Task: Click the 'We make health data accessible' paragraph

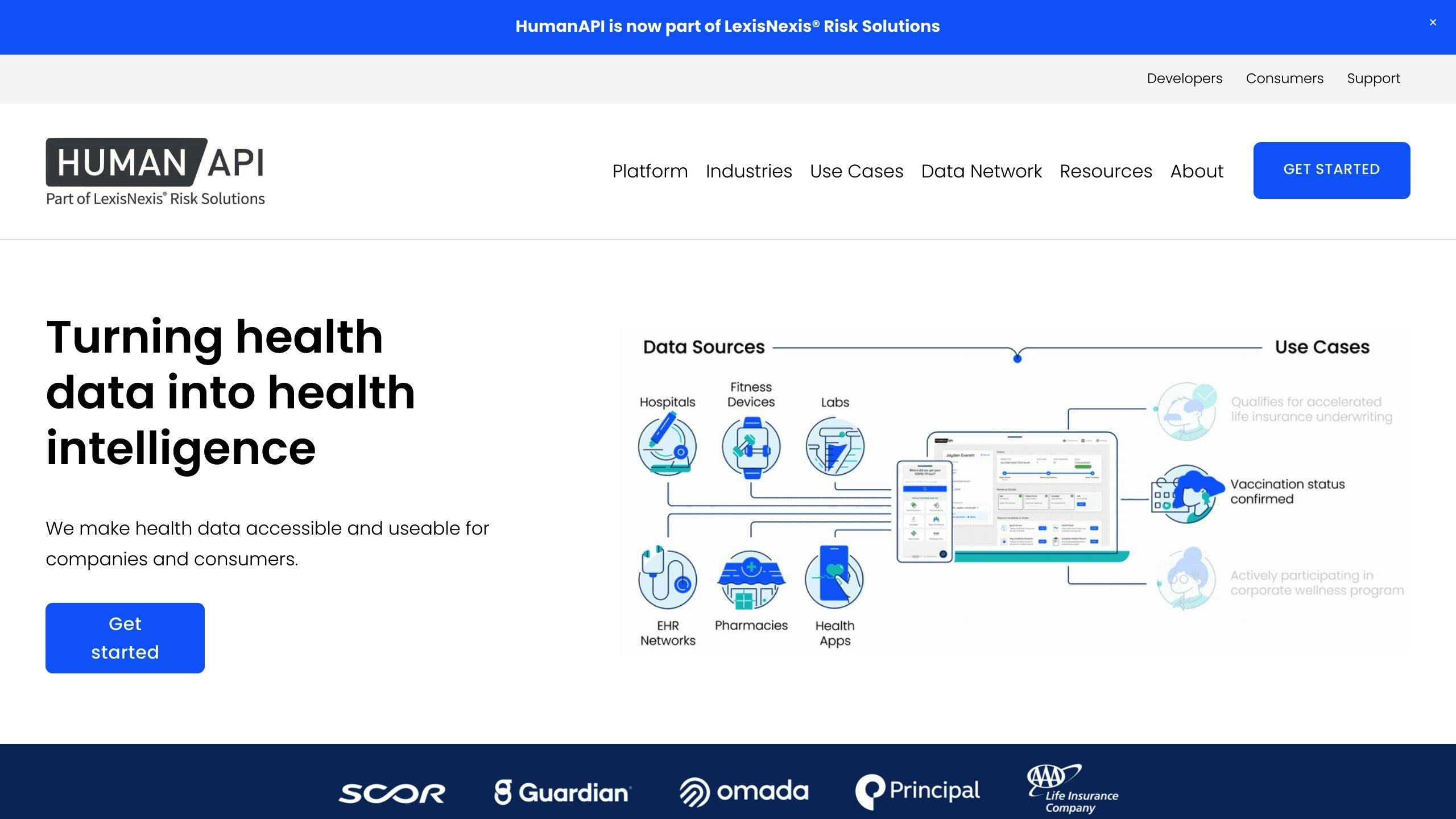Action: tap(267, 543)
